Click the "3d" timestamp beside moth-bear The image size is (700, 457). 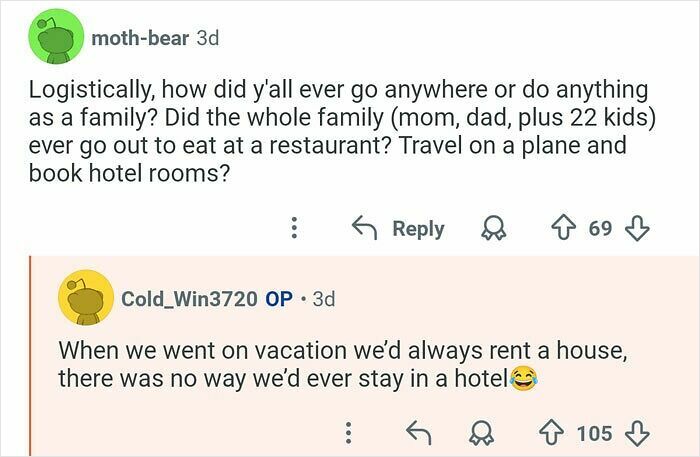pyautogui.click(x=207, y=38)
